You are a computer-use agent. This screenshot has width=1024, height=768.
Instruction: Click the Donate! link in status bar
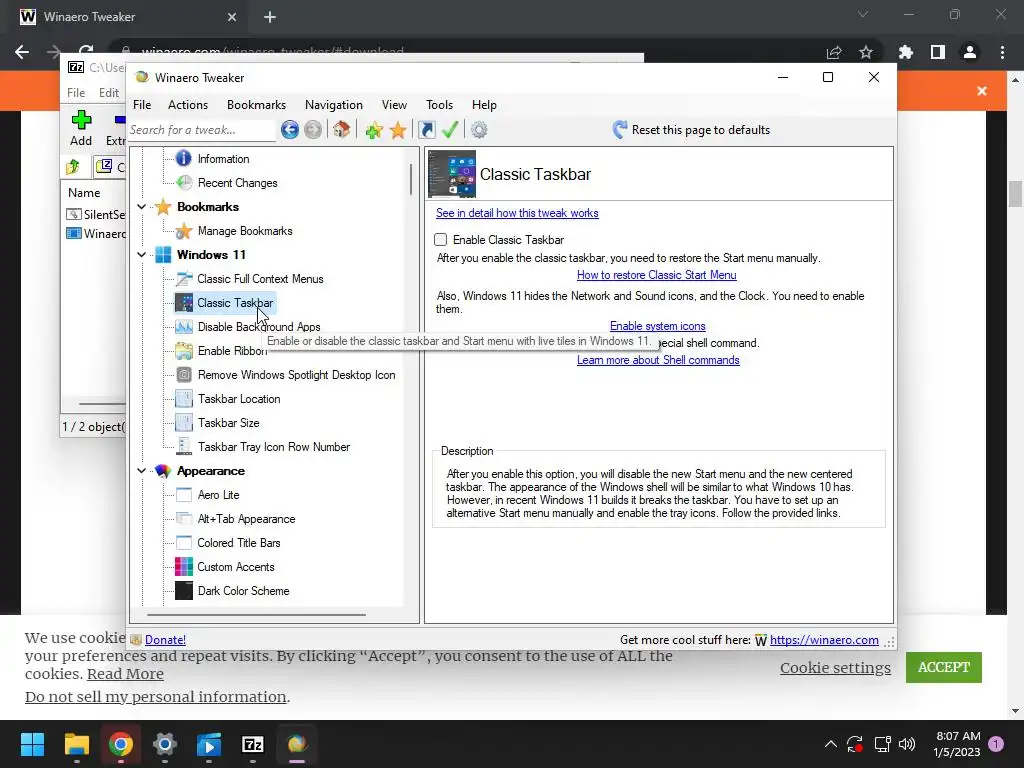(x=165, y=640)
